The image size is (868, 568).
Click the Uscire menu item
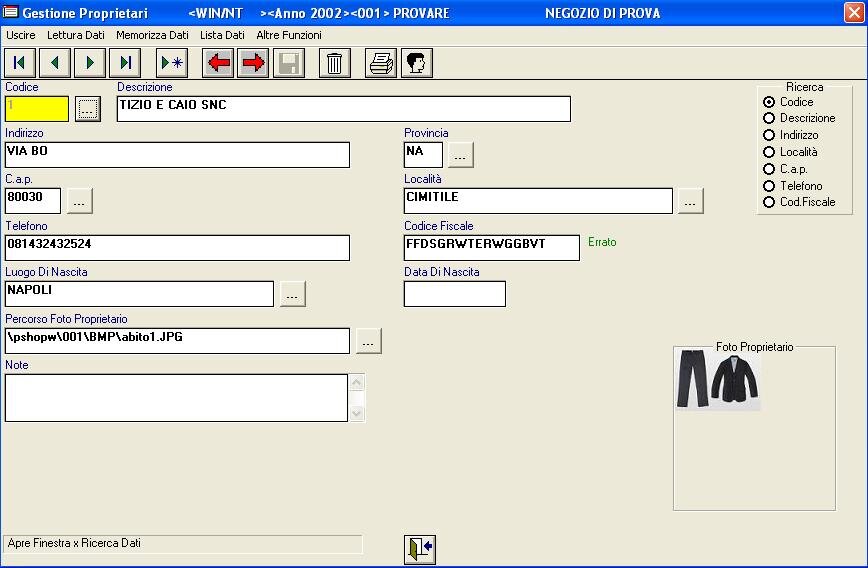[21, 35]
